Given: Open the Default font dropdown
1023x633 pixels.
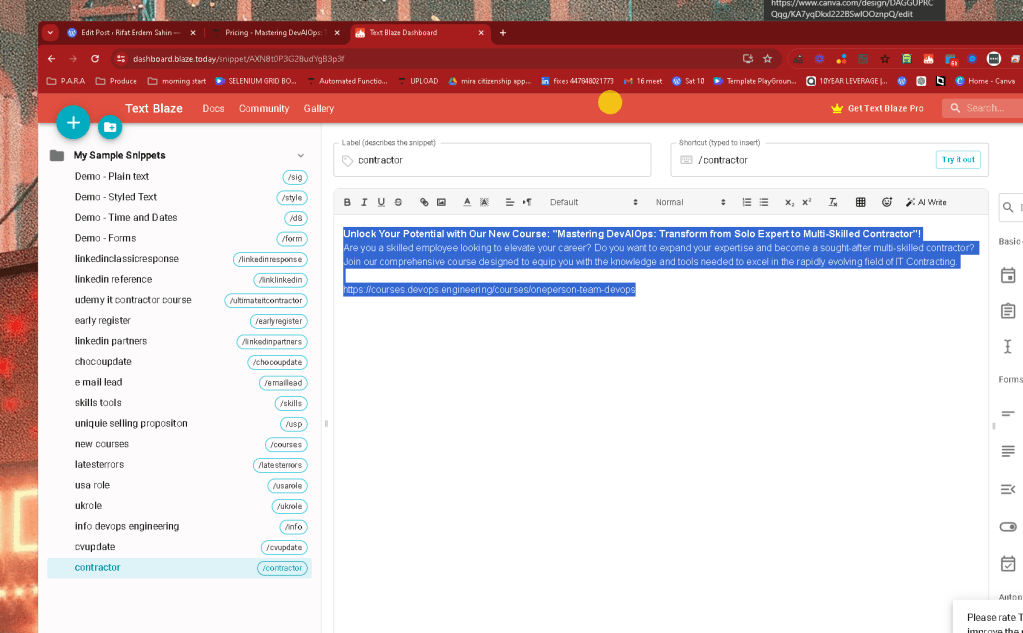Looking at the screenshot, I should [x=593, y=202].
